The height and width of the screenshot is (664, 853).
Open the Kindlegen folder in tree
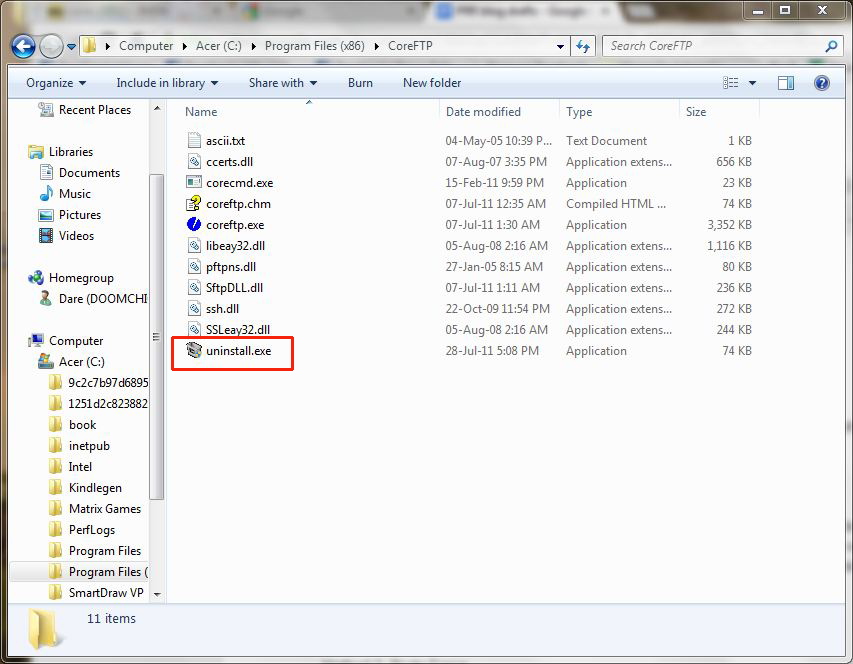click(95, 488)
